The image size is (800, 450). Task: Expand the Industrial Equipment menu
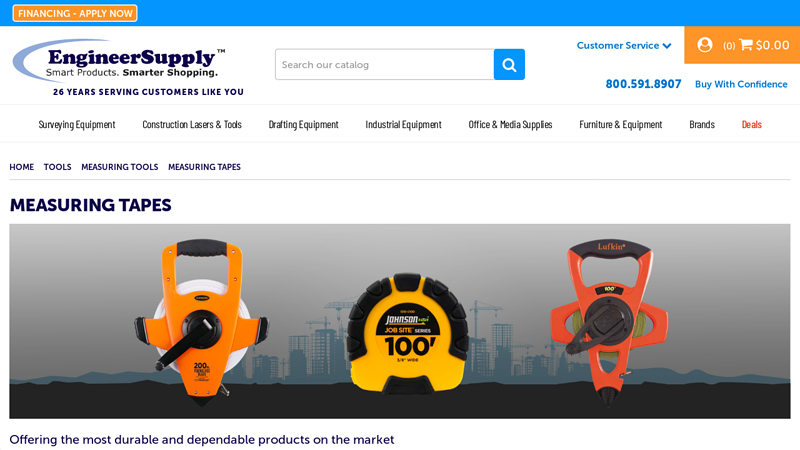pyautogui.click(x=403, y=125)
